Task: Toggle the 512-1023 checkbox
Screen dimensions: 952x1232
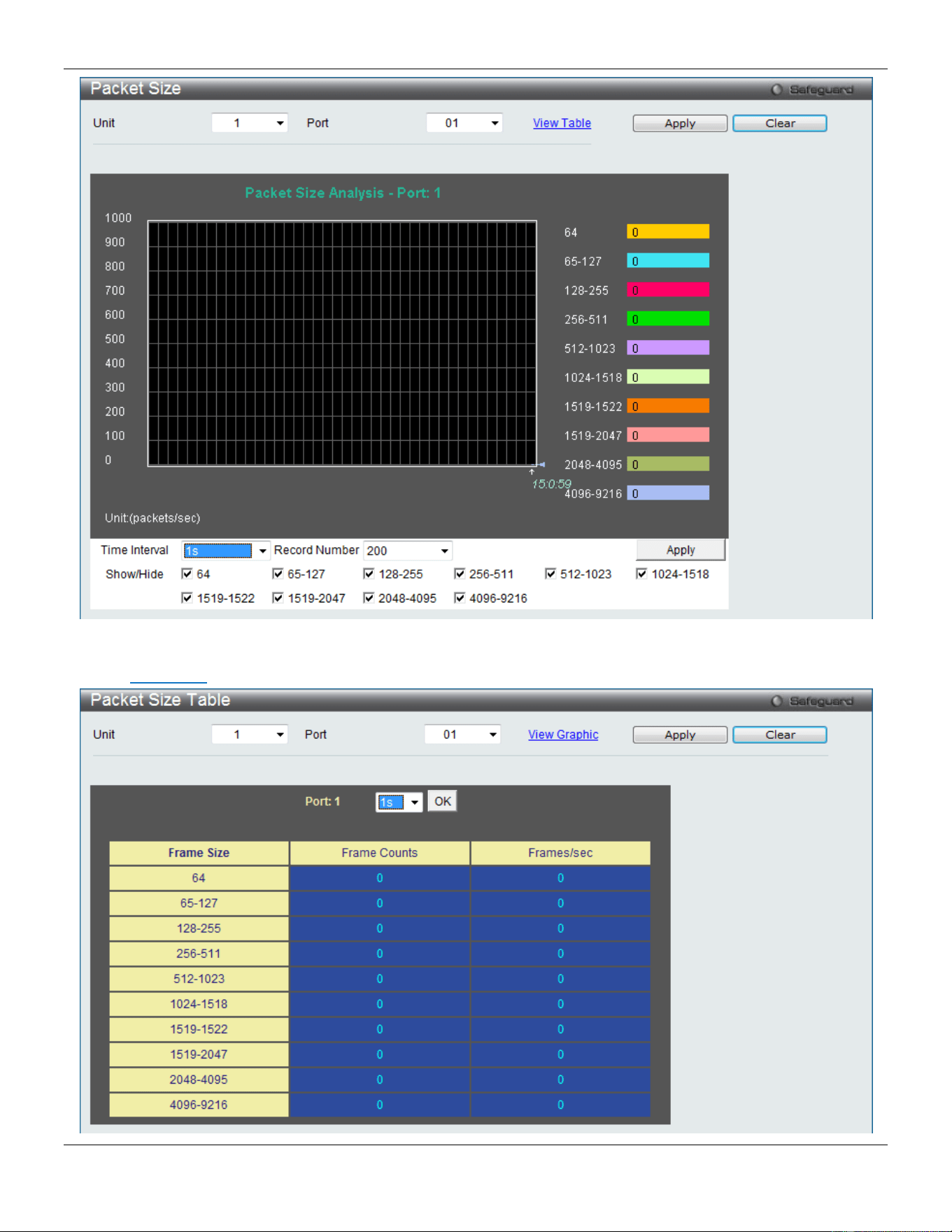Action: 550,574
